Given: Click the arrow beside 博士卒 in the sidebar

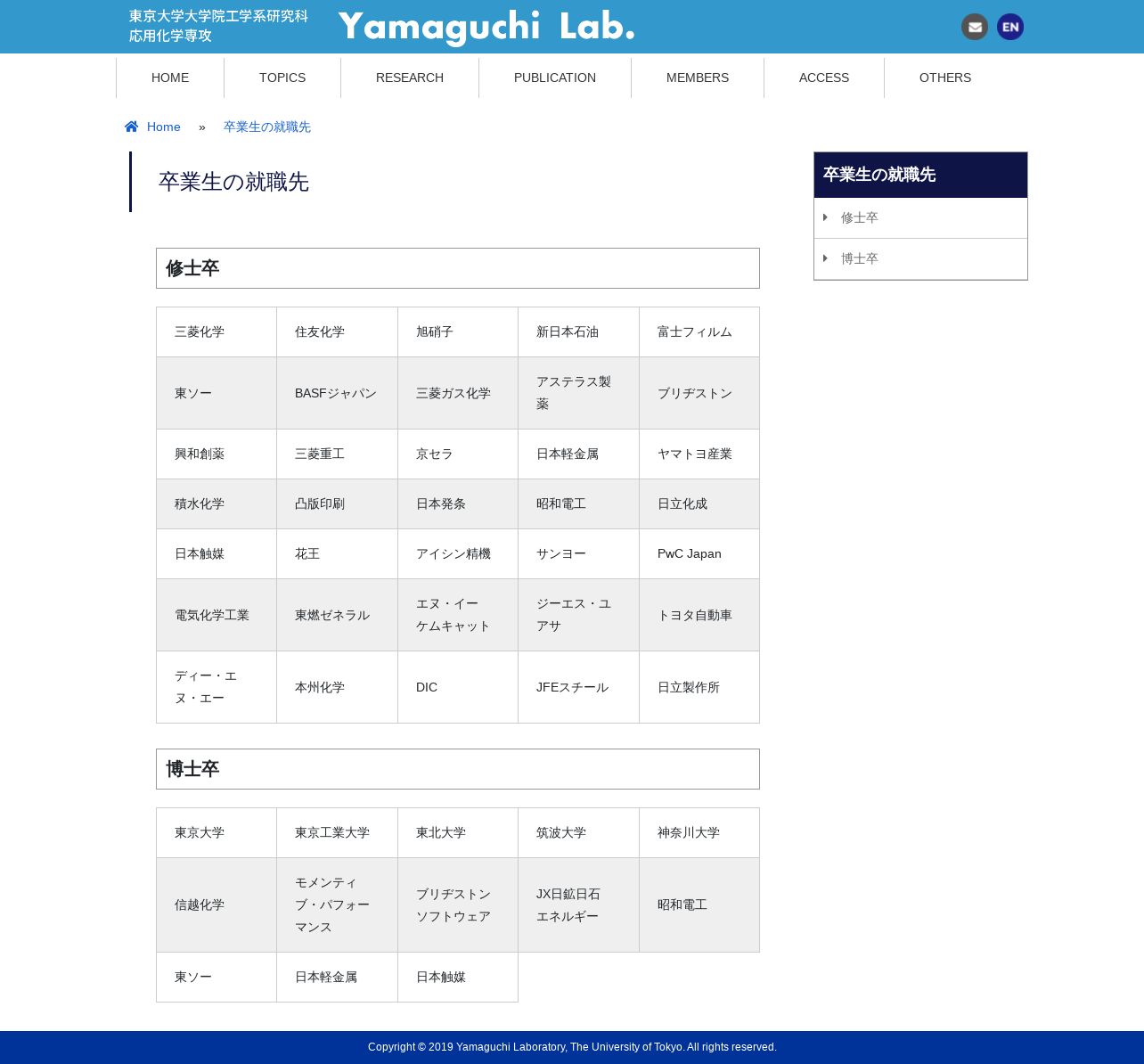Looking at the screenshot, I should click(x=825, y=258).
